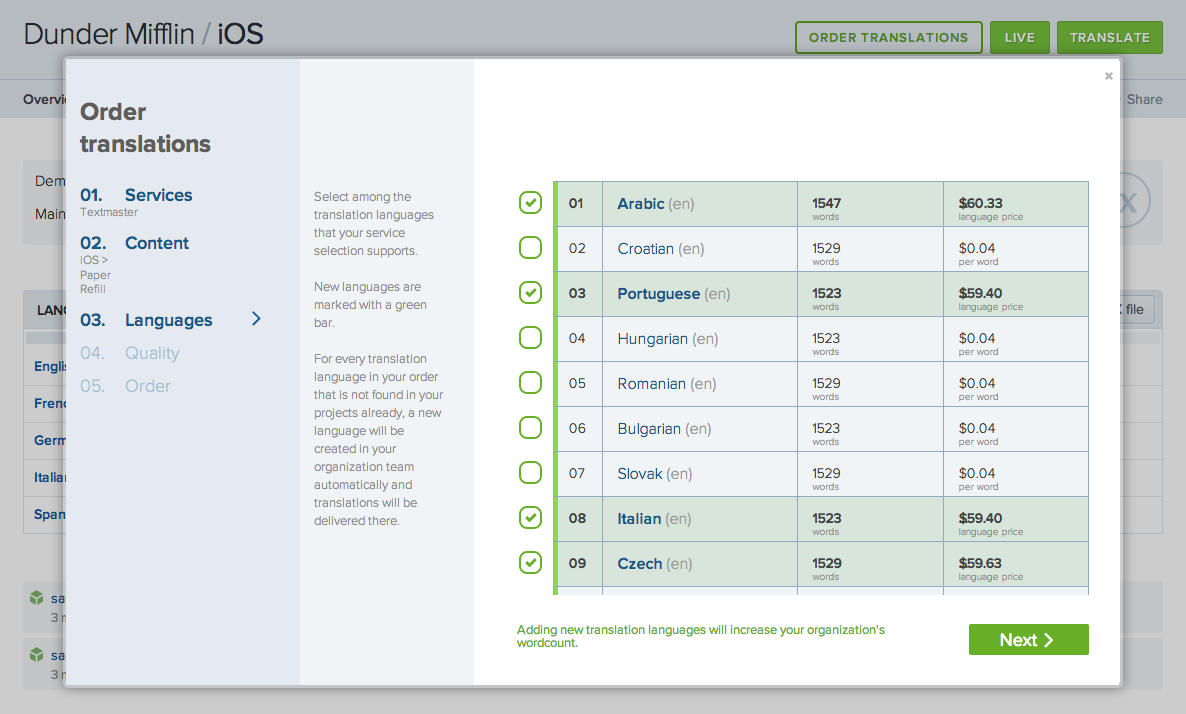The width and height of the screenshot is (1186, 714).
Task: Uncheck the Czech language checkbox
Action: [x=530, y=563]
